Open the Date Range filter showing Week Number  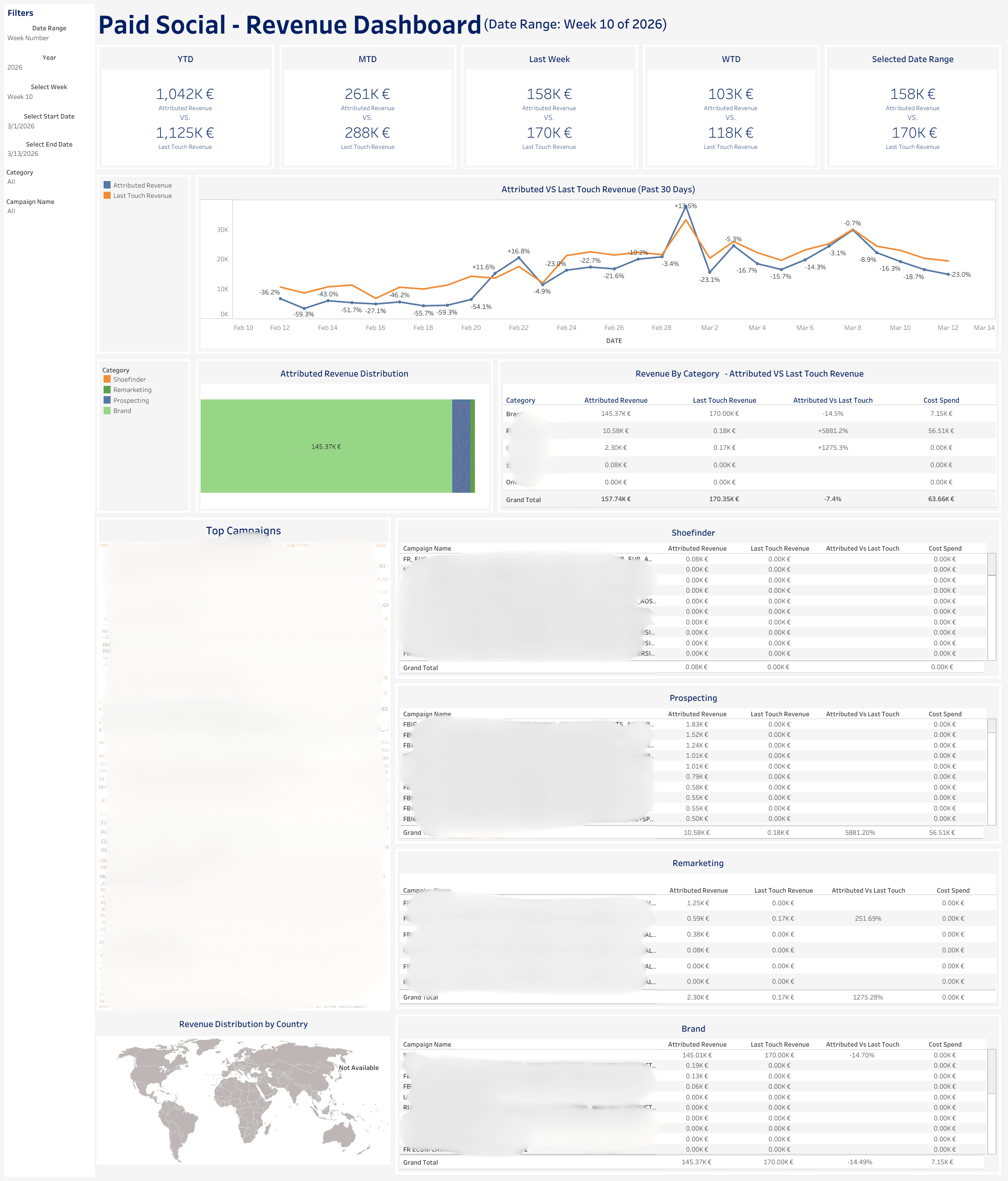(28, 38)
